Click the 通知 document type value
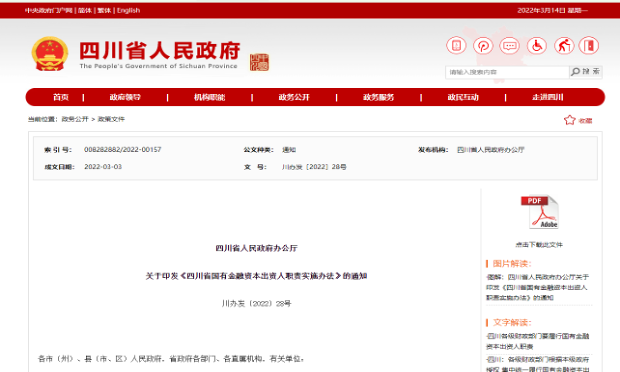620x372 pixels. [x=289, y=149]
